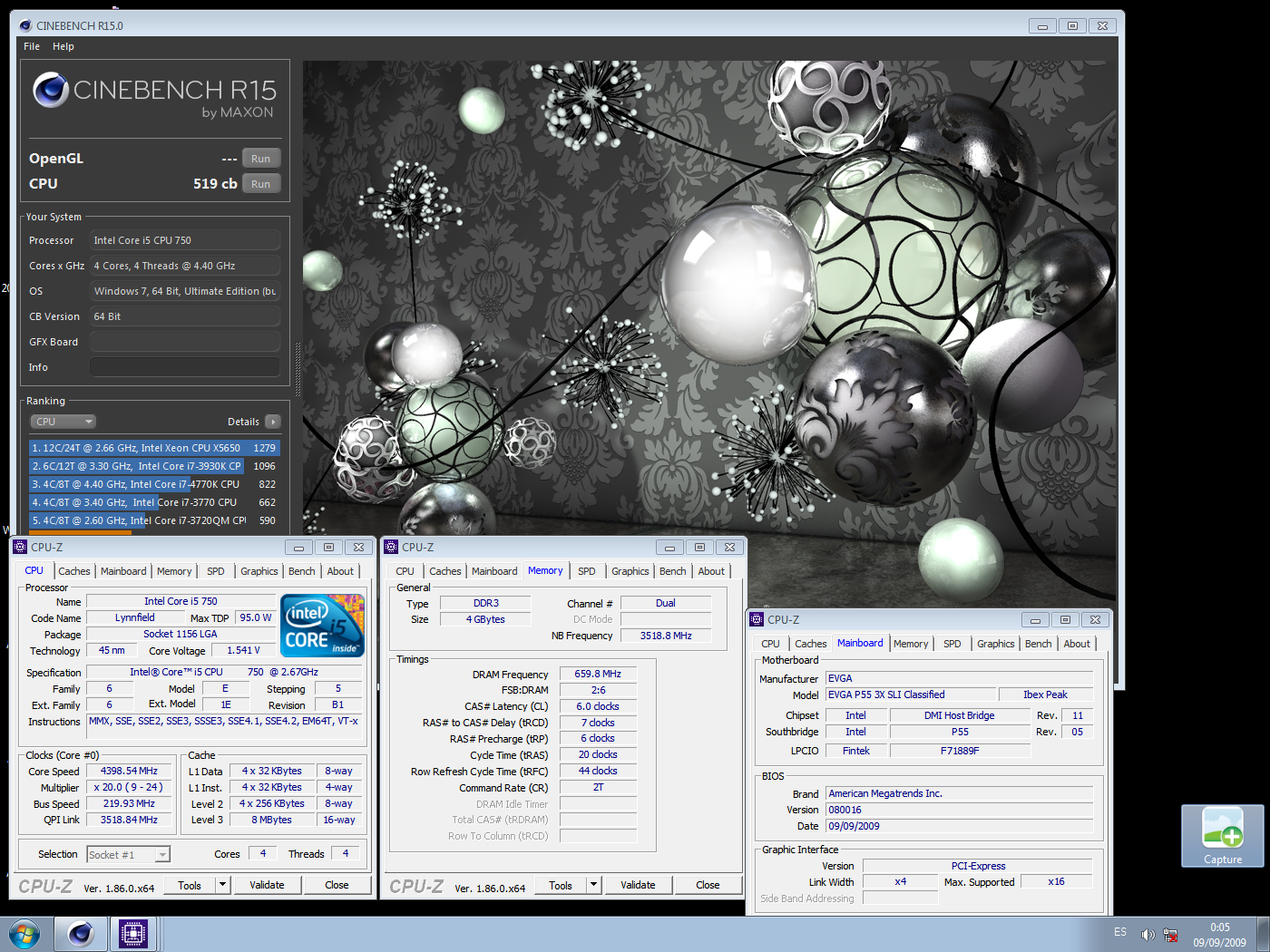The height and width of the screenshot is (952, 1270).
Task: Open the Windows Start menu
Action: [x=24, y=933]
